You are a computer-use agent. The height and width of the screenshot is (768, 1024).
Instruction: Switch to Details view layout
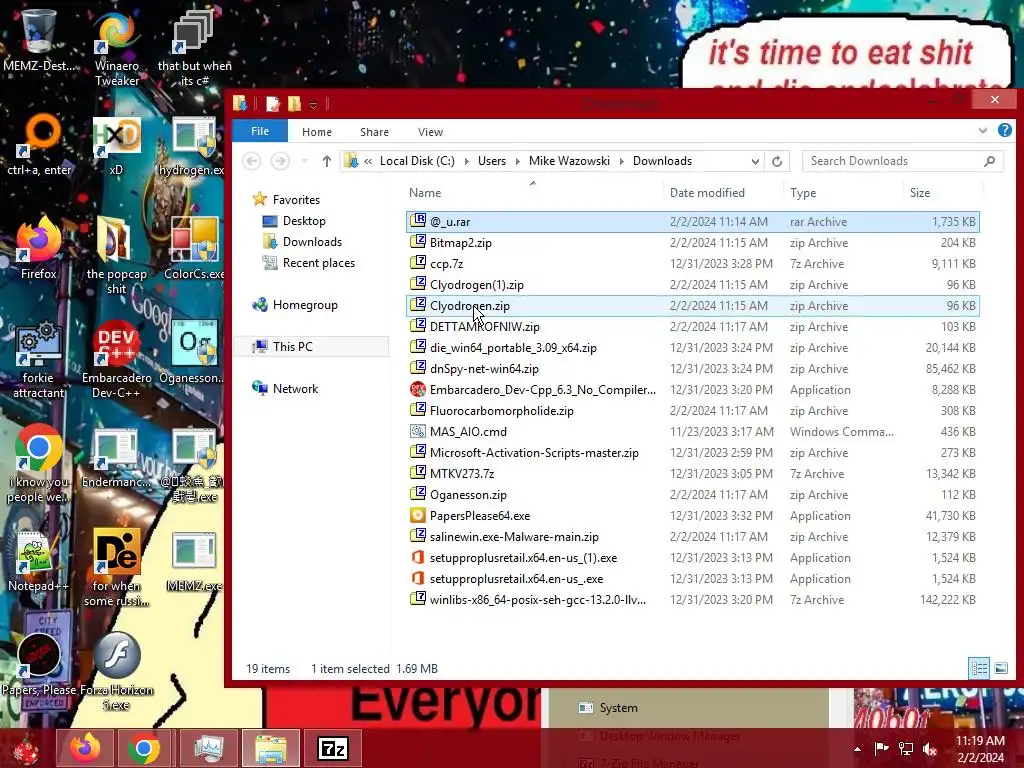coord(979,668)
